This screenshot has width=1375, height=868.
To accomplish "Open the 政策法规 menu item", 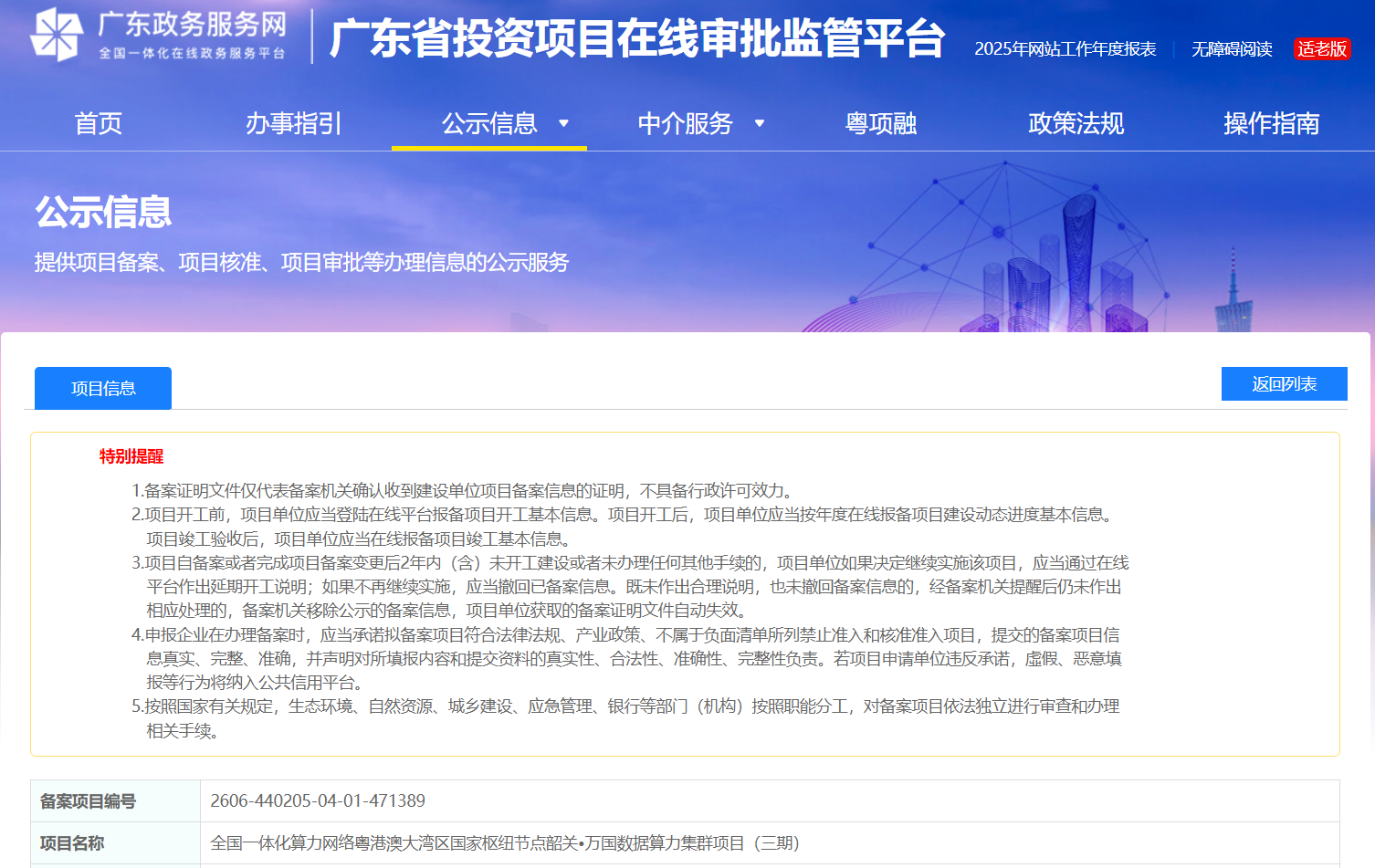I will [x=1076, y=123].
